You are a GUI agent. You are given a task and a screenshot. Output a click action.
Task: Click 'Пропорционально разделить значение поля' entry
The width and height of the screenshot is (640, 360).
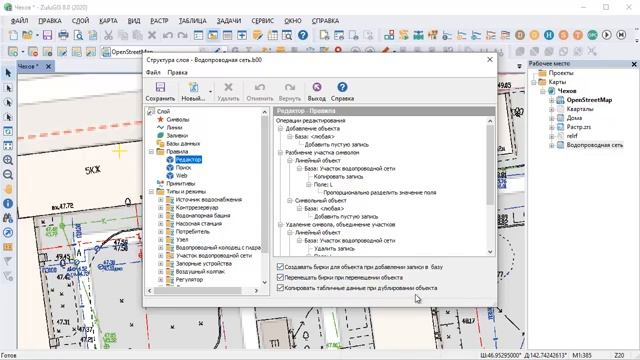pos(380,192)
